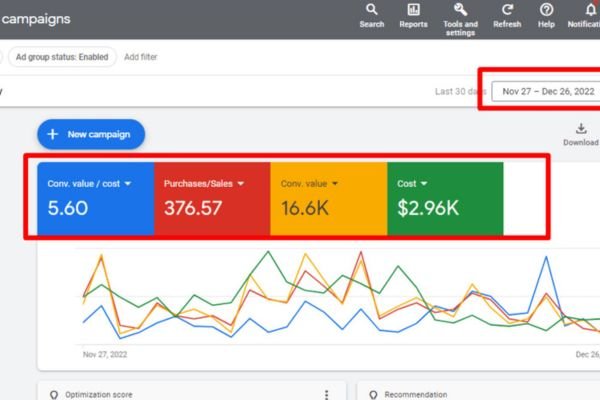Open the Nov 27 – Dec 26, 2022 date picker

tap(546, 91)
